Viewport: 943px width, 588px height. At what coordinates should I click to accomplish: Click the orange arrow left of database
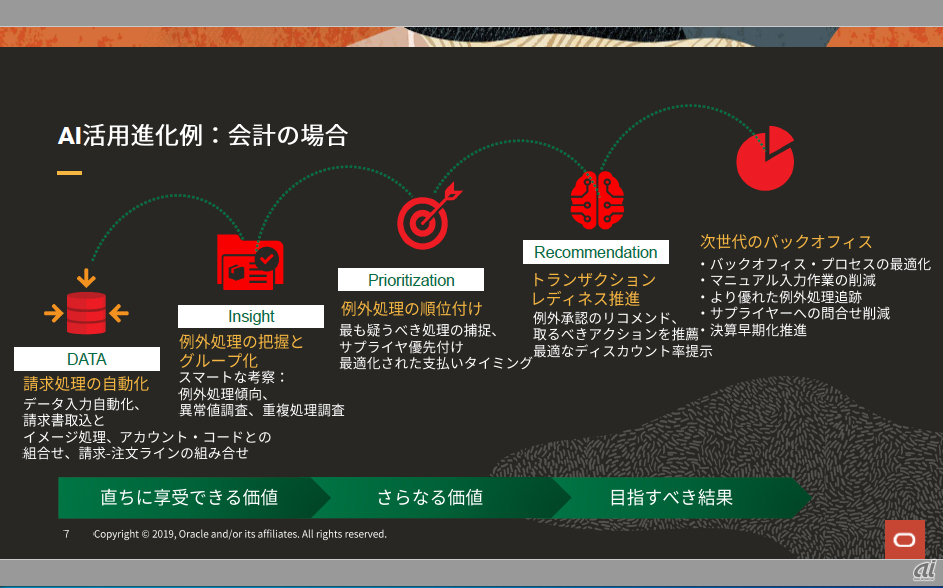tap(54, 314)
